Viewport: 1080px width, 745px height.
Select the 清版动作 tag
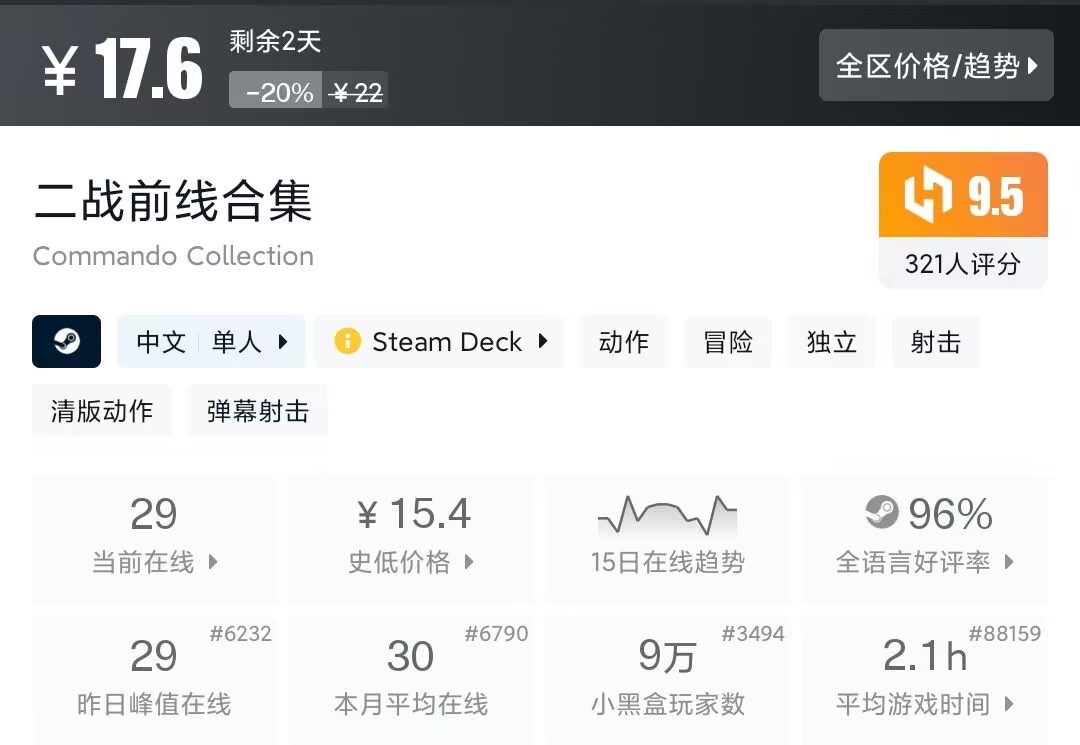pyautogui.click(x=102, y=411)
